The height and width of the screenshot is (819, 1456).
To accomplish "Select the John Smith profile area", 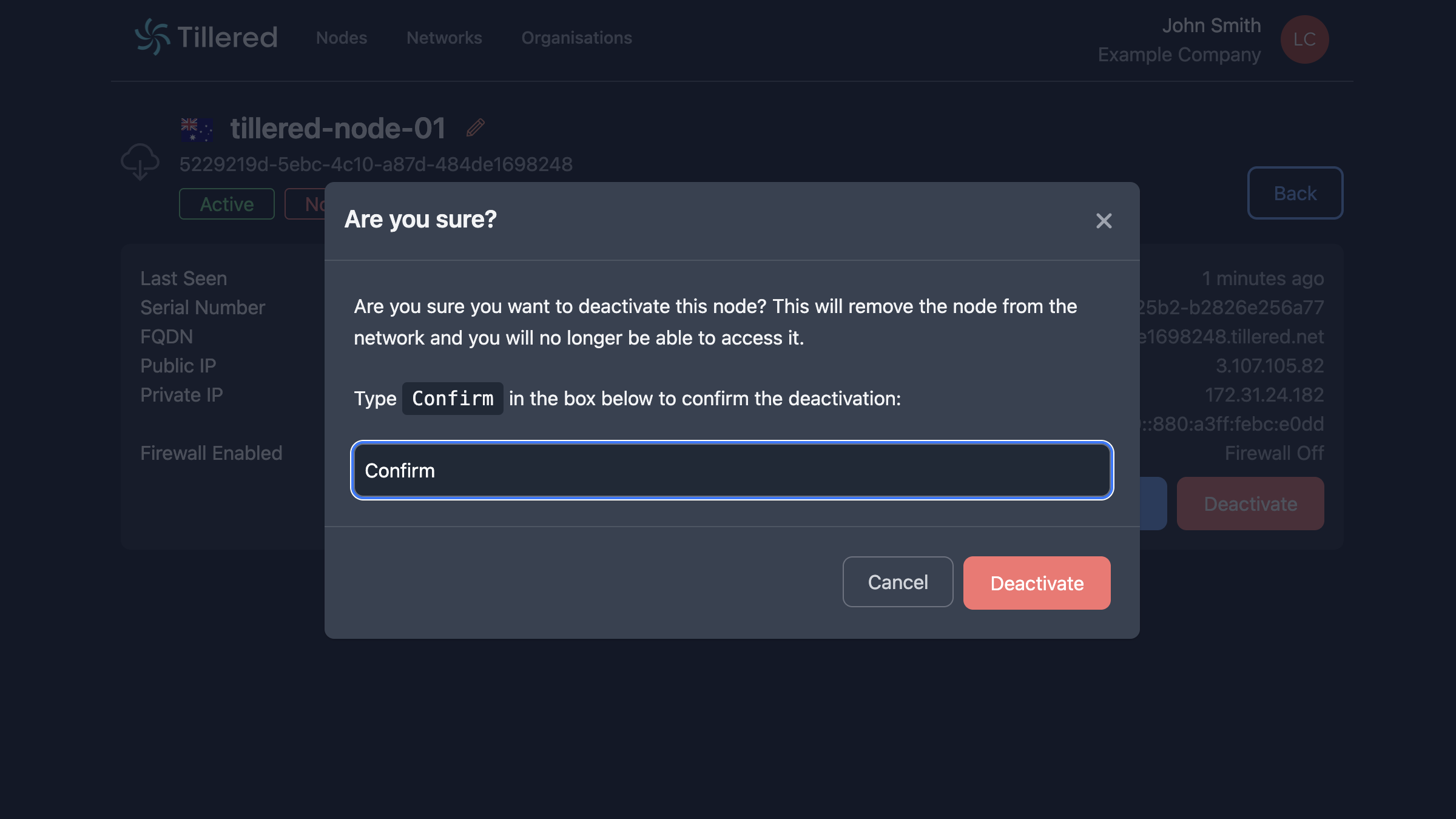I will click(x=1211, y=25).
